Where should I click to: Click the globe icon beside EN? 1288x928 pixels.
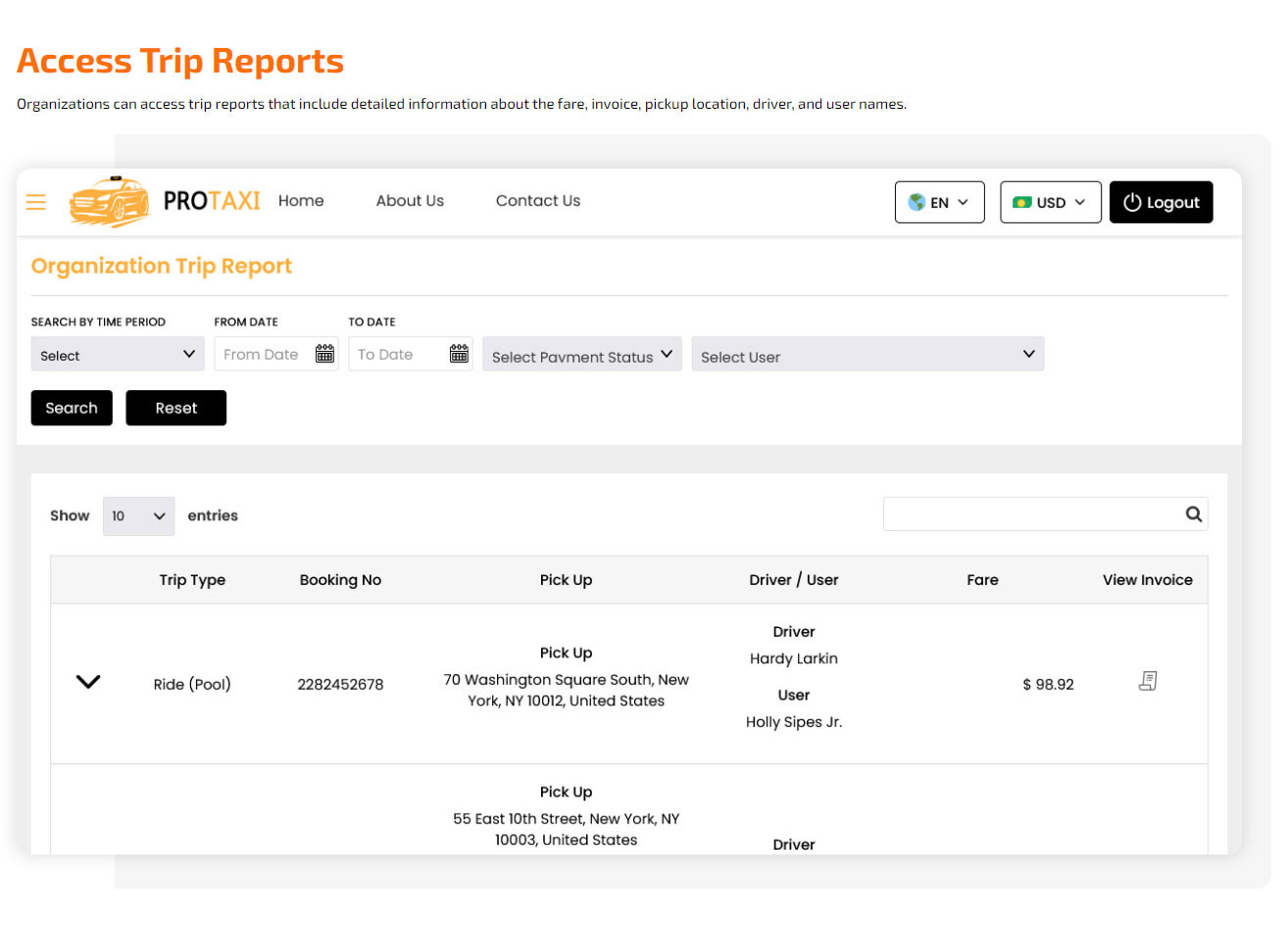click(916, 202)
